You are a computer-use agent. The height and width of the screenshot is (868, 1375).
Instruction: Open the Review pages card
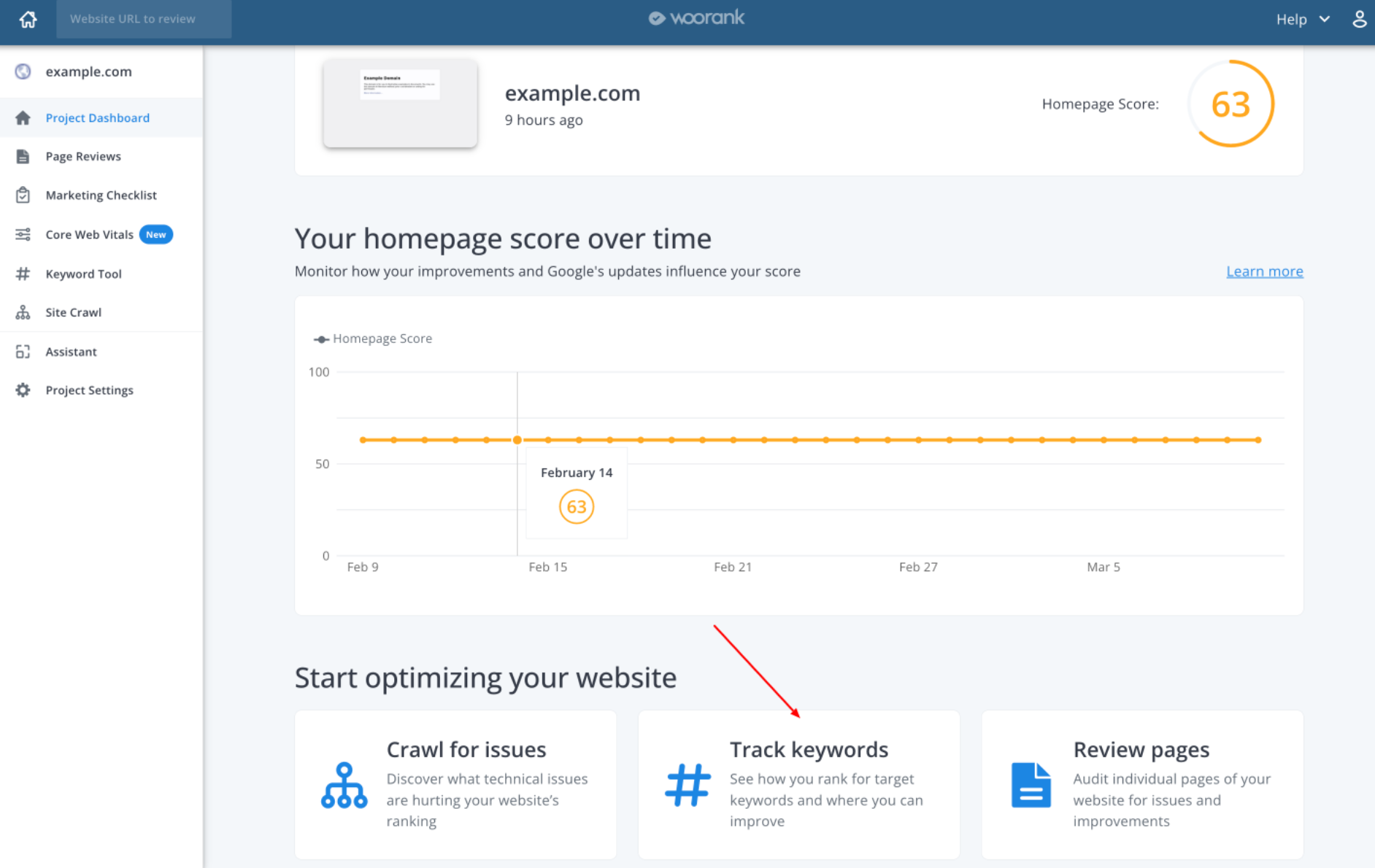tap(1142, 785)
